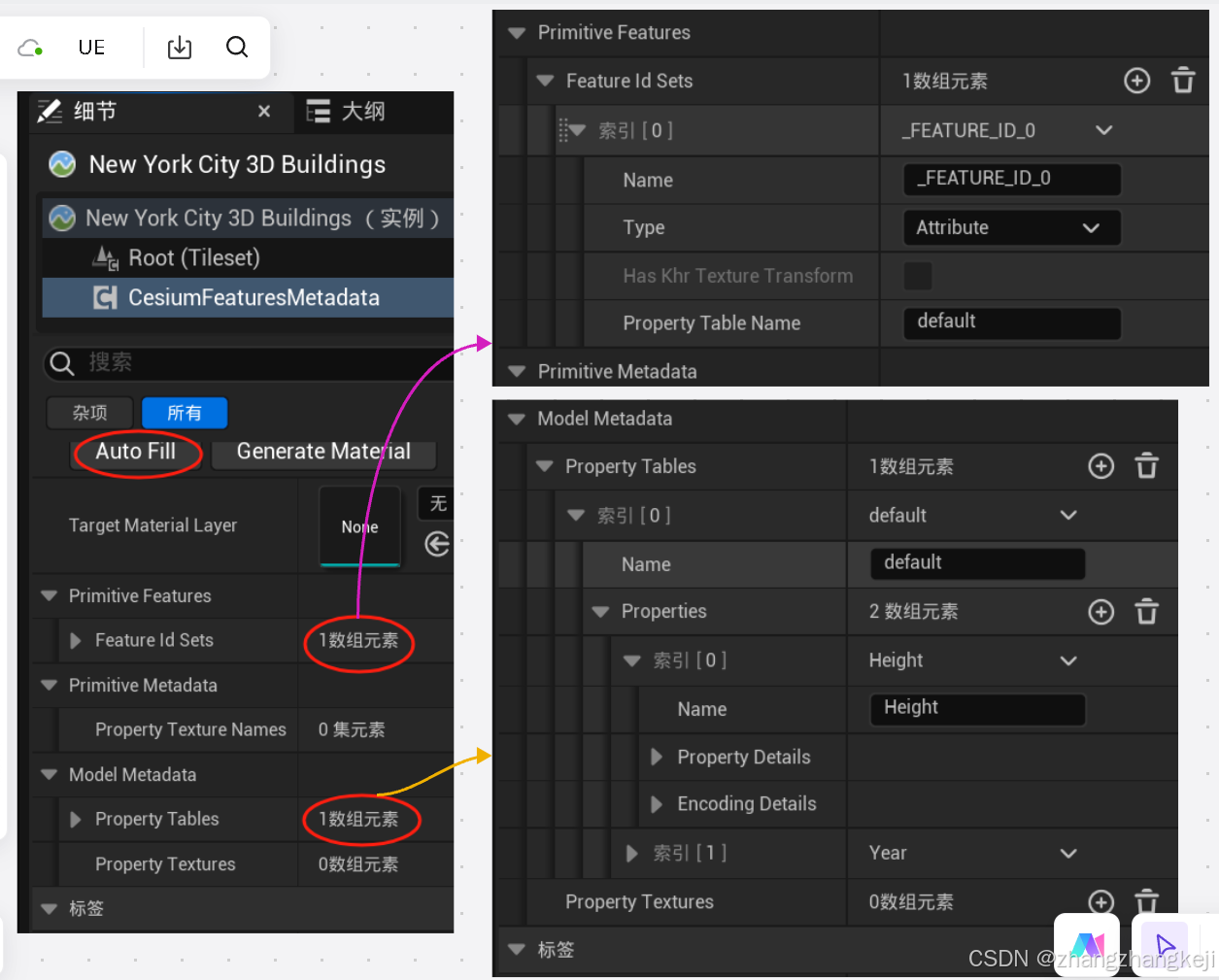
Task: Collapse Primitive Features in left details panel
Action: (x=50, y=596)
